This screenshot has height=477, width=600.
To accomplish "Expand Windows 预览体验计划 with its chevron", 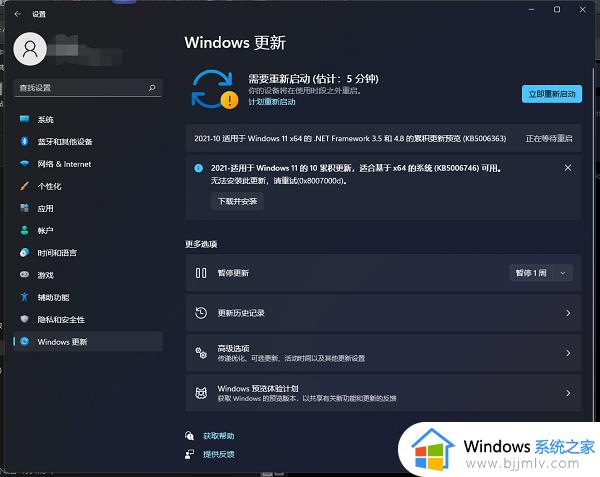I will pos(568,393).
